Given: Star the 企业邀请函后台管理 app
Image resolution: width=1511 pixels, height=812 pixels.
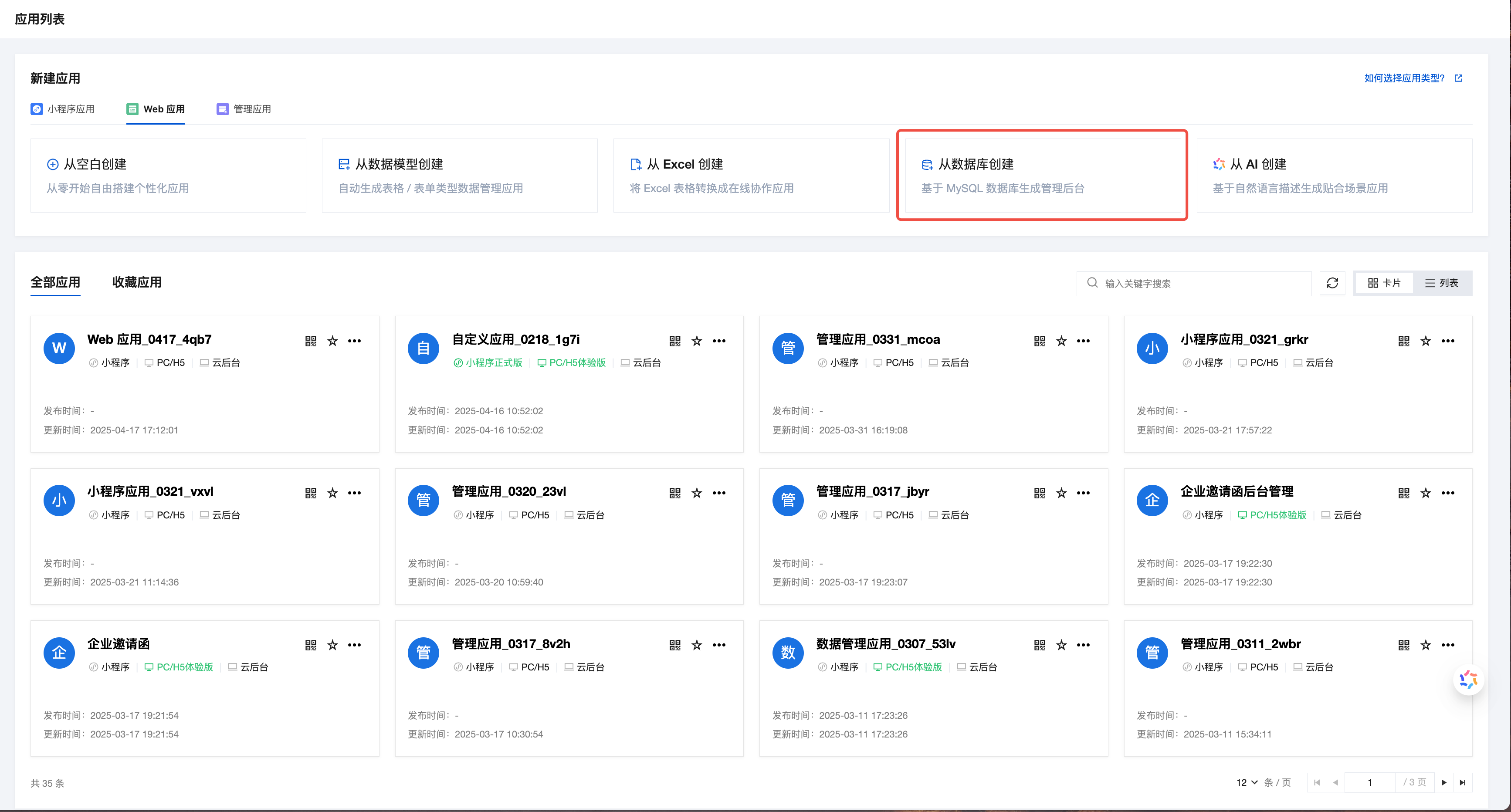Looking at the screenshot, I should pos(1425,493).
